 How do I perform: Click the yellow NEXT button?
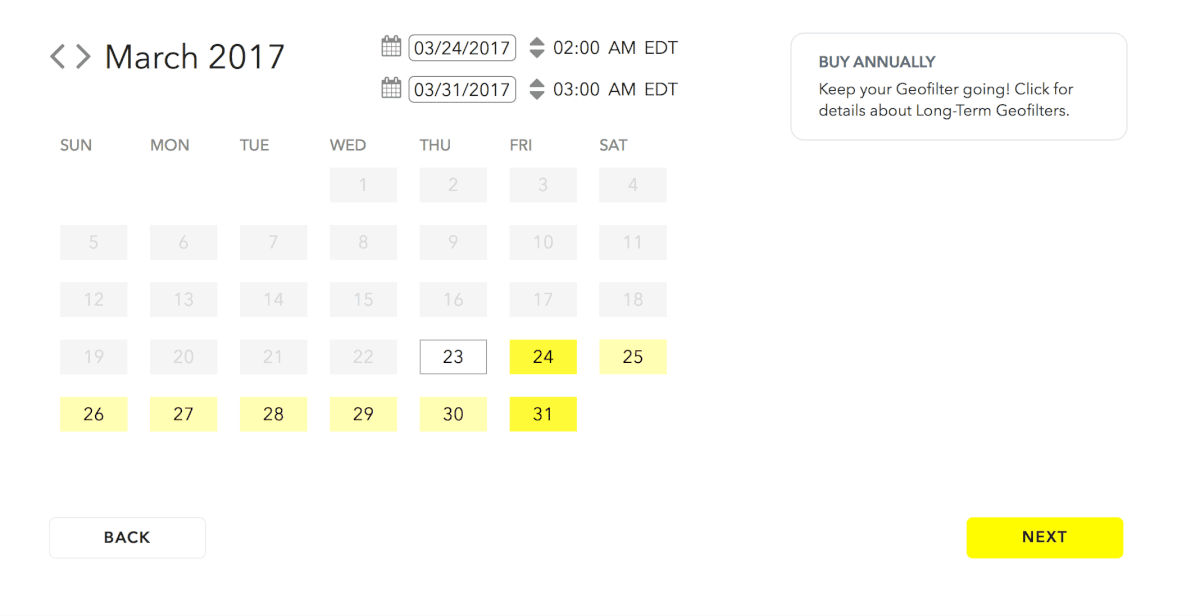[1045, 537]
